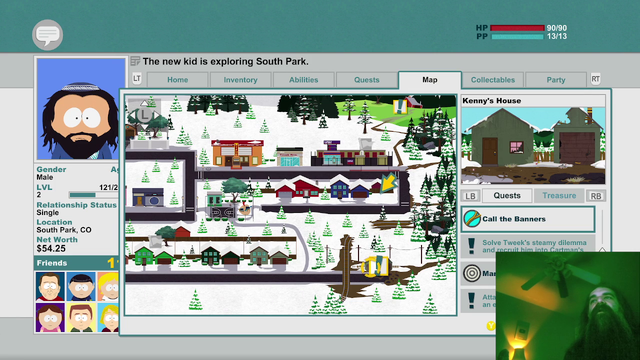Switch to the Treasure sub-tab
Image resolution: width=640 pixels, height=360 pixels.
[x=559, y=196]
